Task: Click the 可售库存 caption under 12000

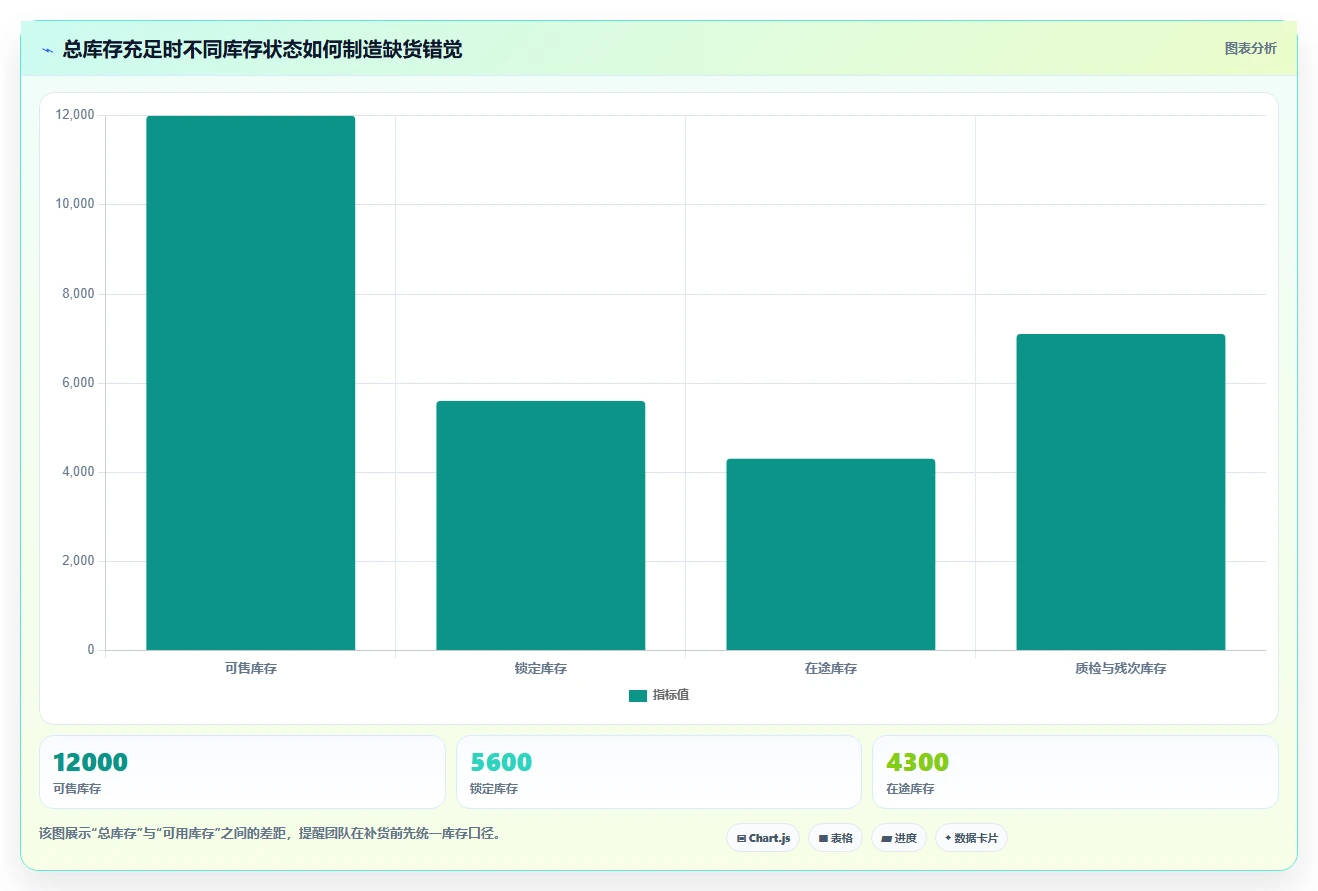Action: 77,789
